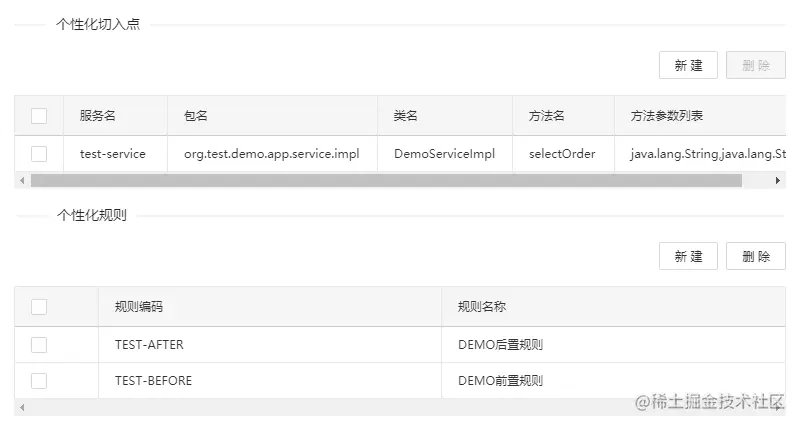Click the test-service cell
The width and height of the screenshot is (800, 426).
115,154
